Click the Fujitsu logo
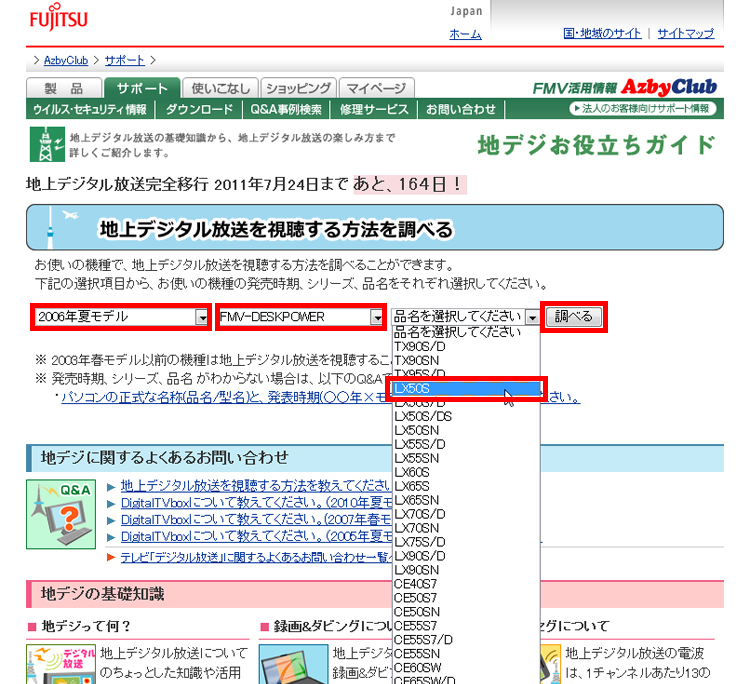This screenshot has height=684, width=750. click(58, 17)
